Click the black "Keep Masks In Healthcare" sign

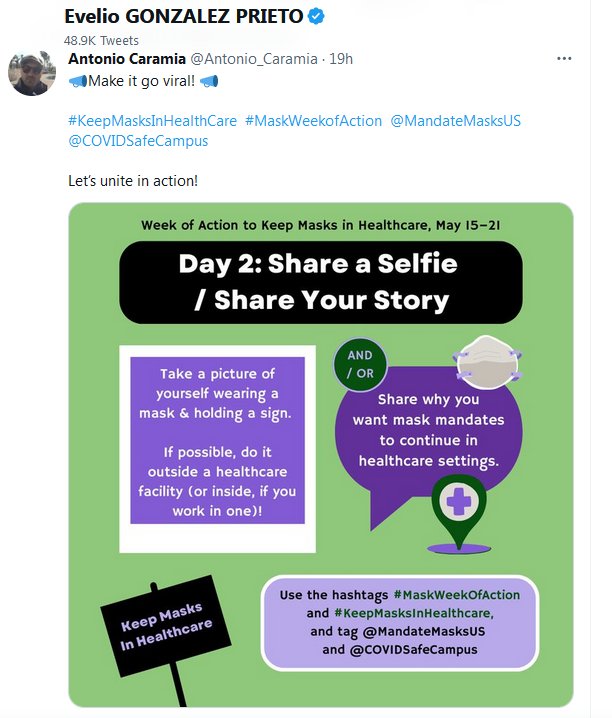166,622
